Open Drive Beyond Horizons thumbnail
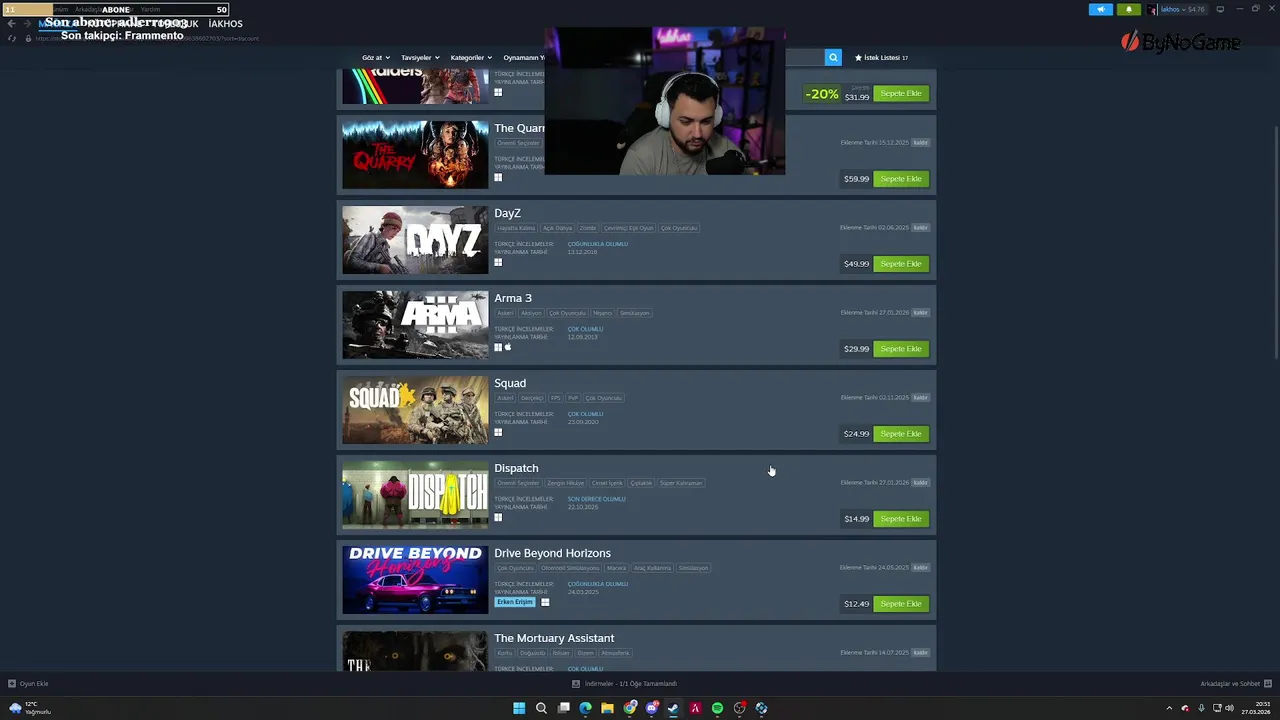Screen dimensions: 1280x720 (415, 580)
